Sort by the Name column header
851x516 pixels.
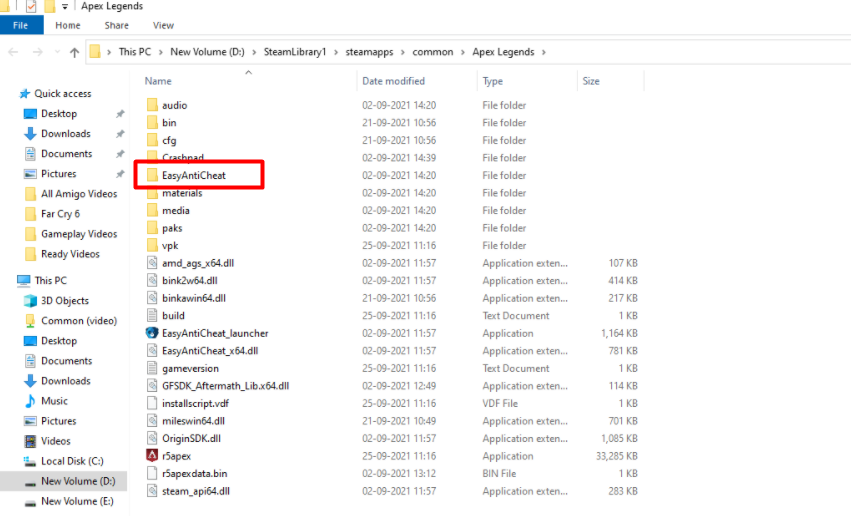[x=158, y=81]
